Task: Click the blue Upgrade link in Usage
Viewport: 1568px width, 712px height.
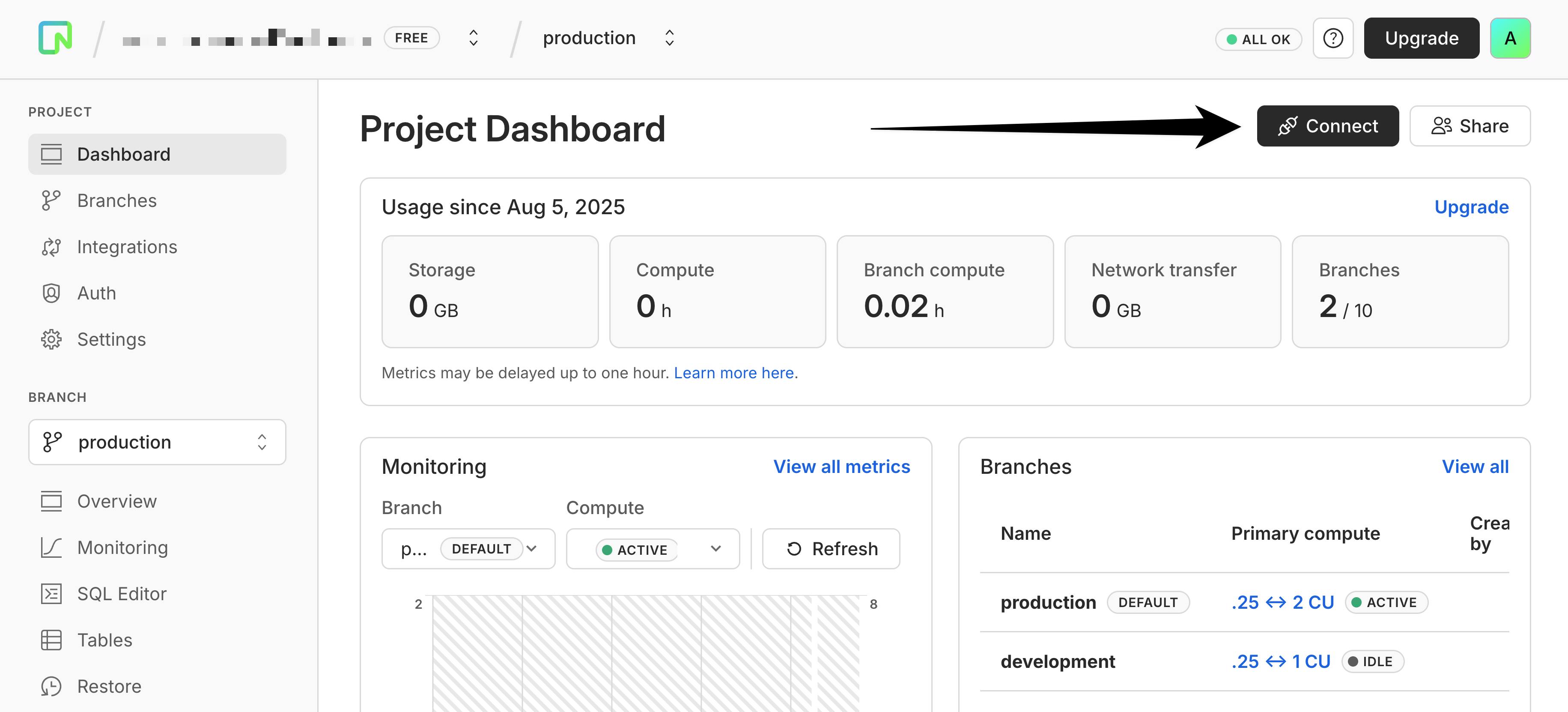Action: tap(1471, 207)
